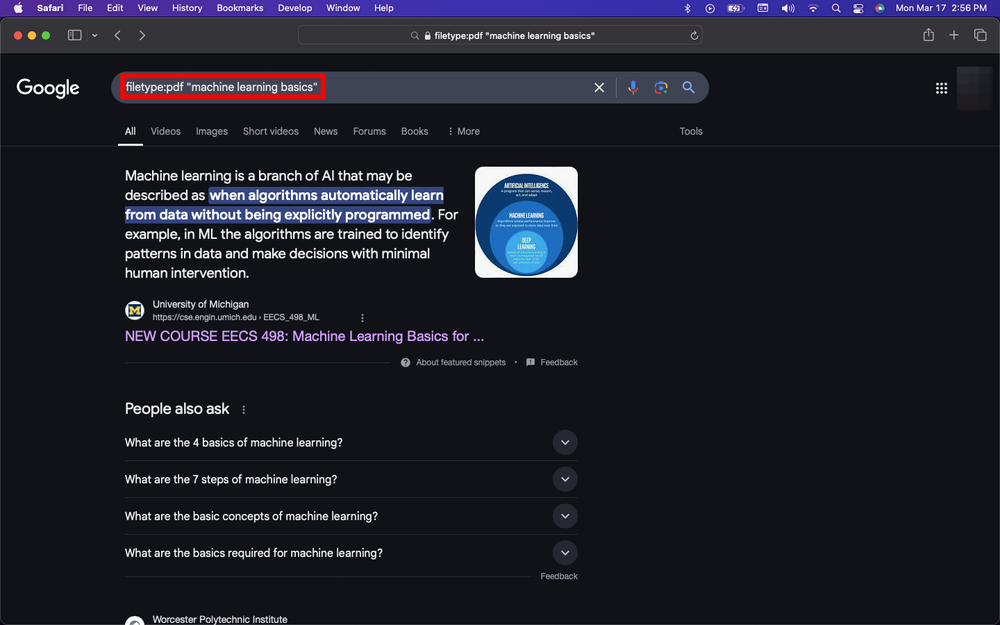Click About featured snippets link
This screenshot has width=1000, height=625.
[460, 362]
